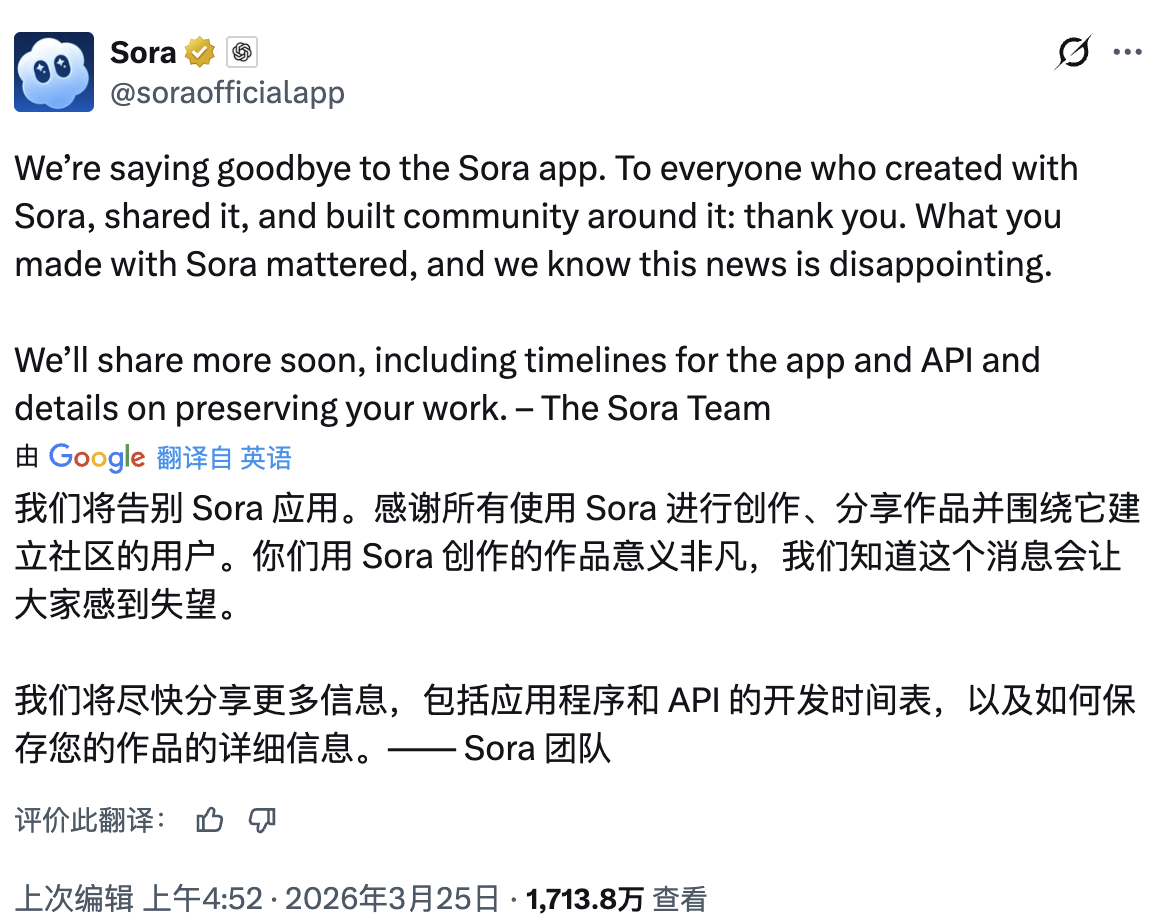This screenshot has width=1174, height=922.
Task: Open the Sora display name link
Action: pyautogui.click(x=143, y=51)
